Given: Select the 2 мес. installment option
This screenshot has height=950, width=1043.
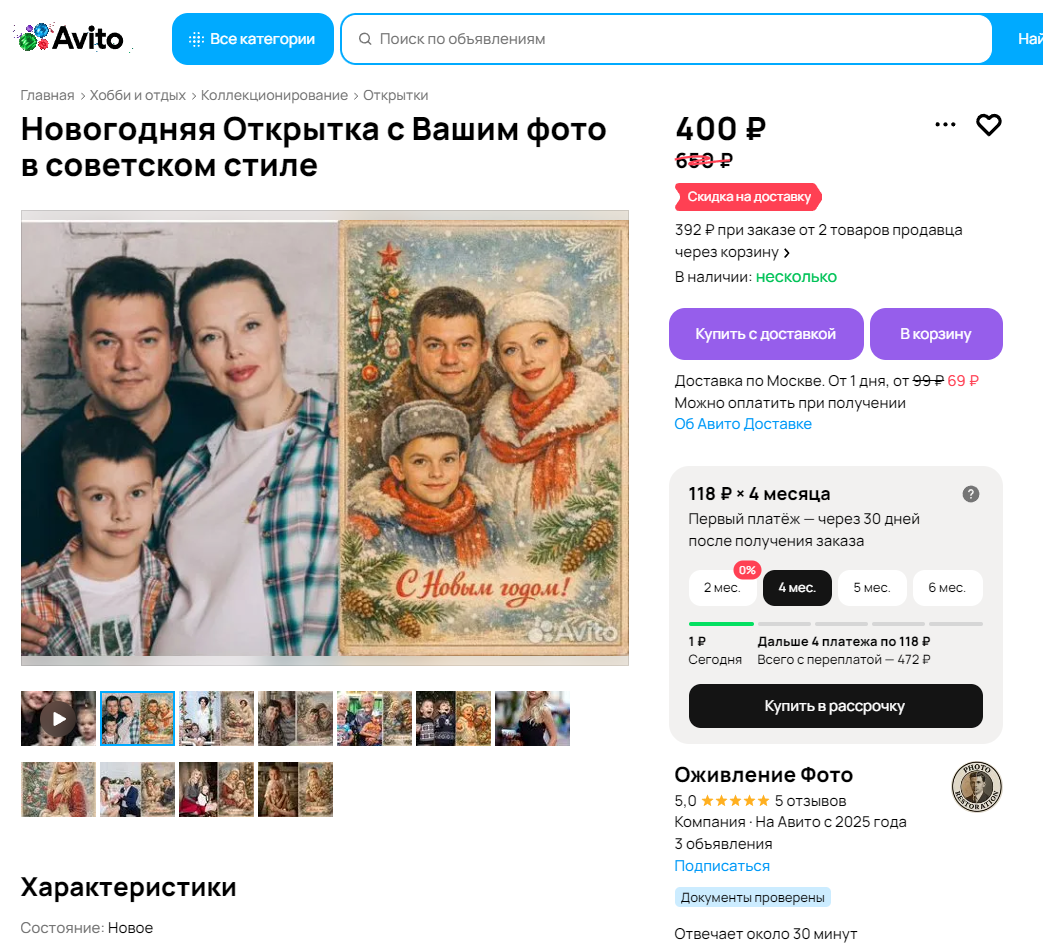Looking at the screenshot, I should tap(722, 588).
